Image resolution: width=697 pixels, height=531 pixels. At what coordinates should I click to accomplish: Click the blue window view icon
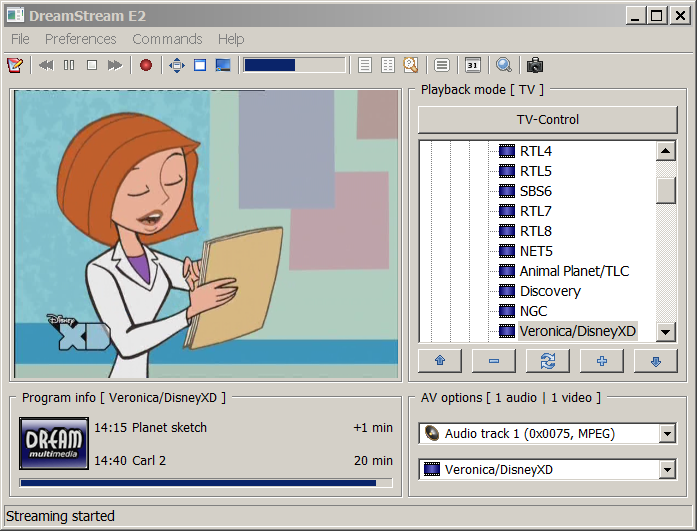click(200, 66)
